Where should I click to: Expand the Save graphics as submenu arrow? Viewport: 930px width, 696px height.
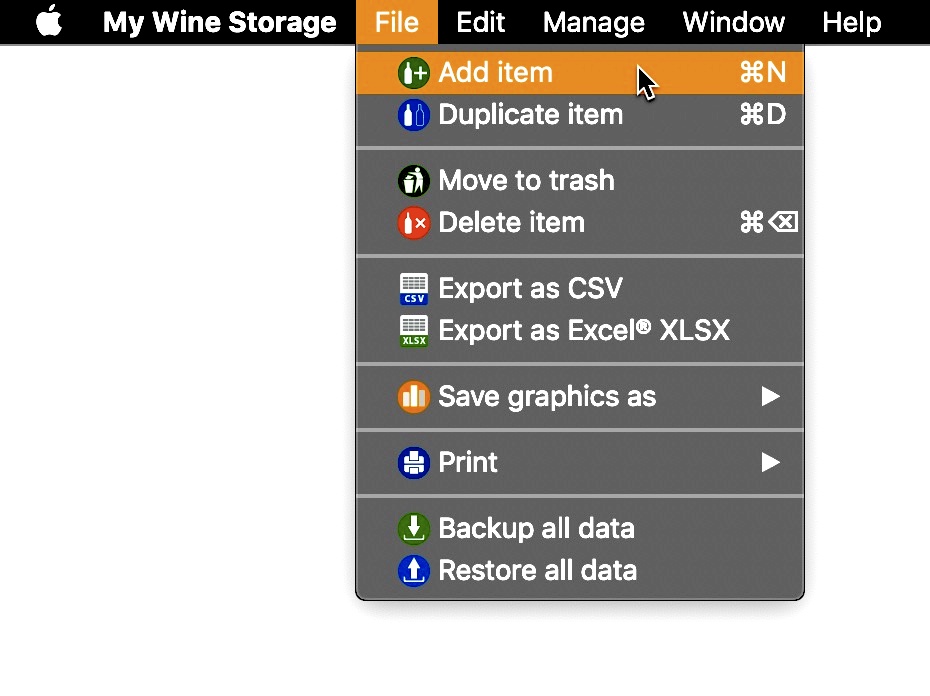pyautogui.click(x=770, y=396)
